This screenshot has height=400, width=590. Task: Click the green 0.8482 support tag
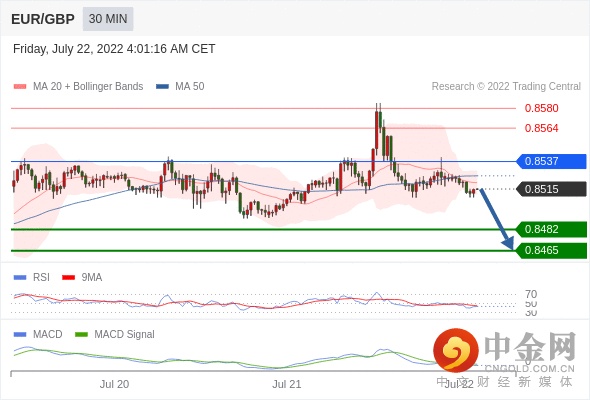click(551, 229)
